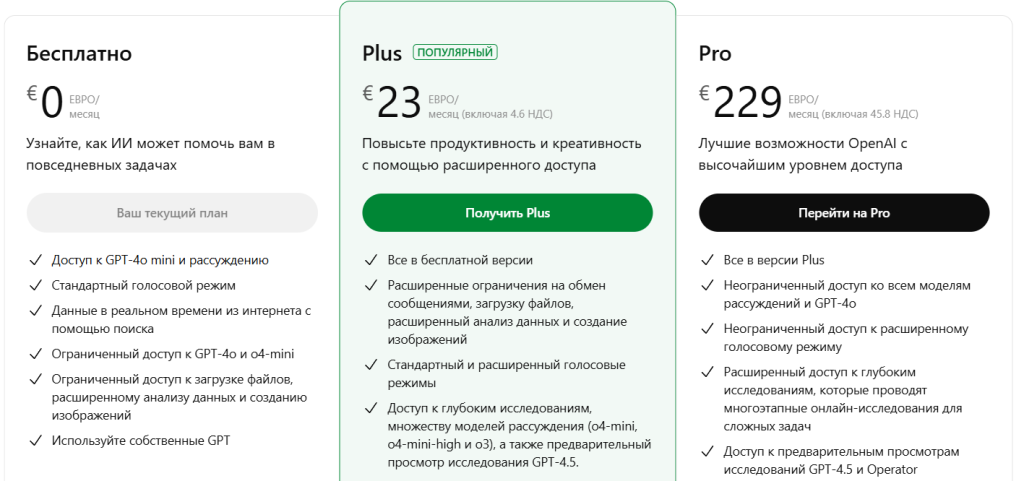Click the Plus plan heading
The image size is (1024, 481).
[382, 53]
